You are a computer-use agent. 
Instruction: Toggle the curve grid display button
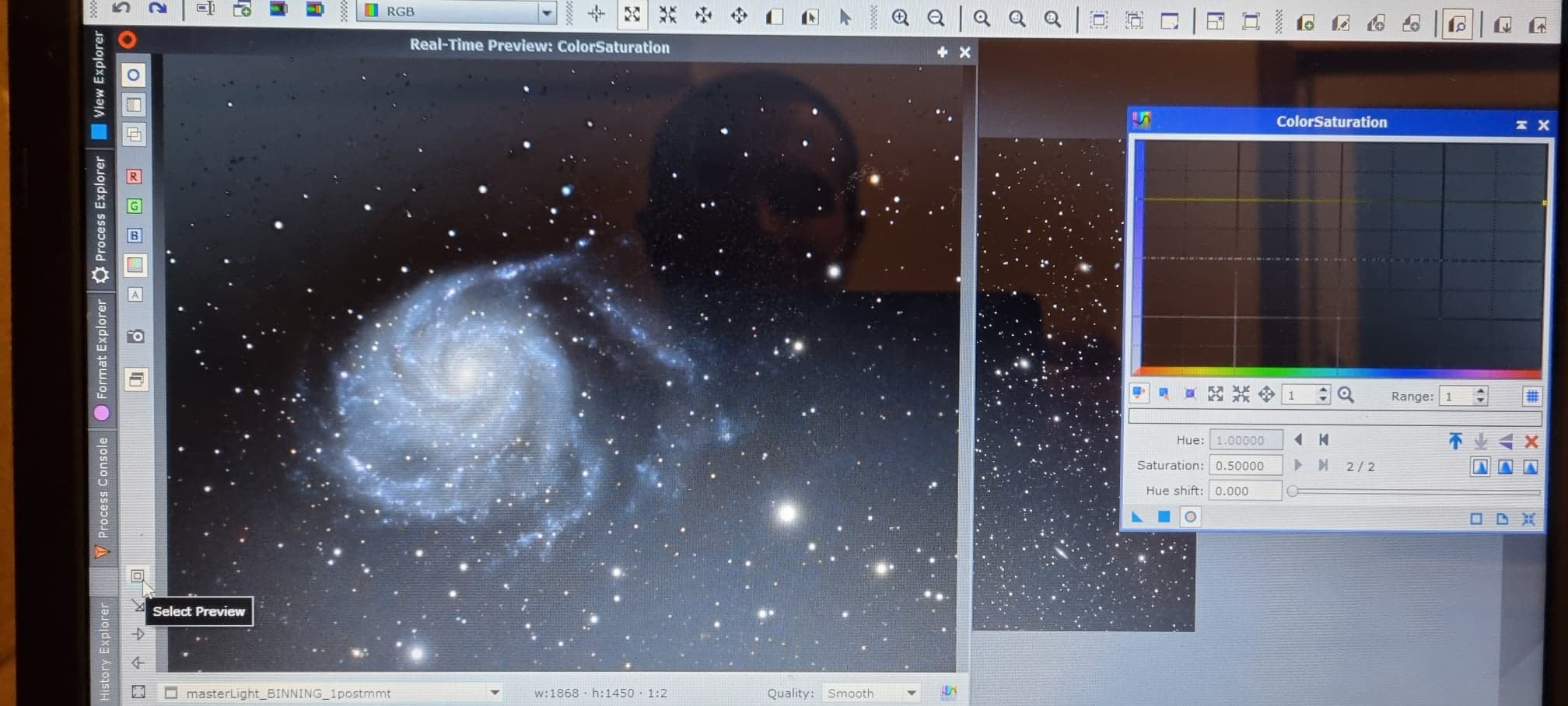click(x=1531, y=397)
